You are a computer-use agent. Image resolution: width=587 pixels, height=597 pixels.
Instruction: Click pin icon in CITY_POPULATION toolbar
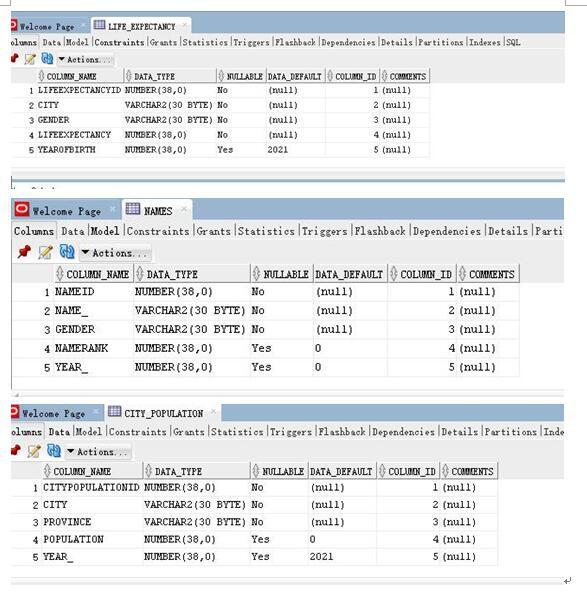click(x=16, y=450)
